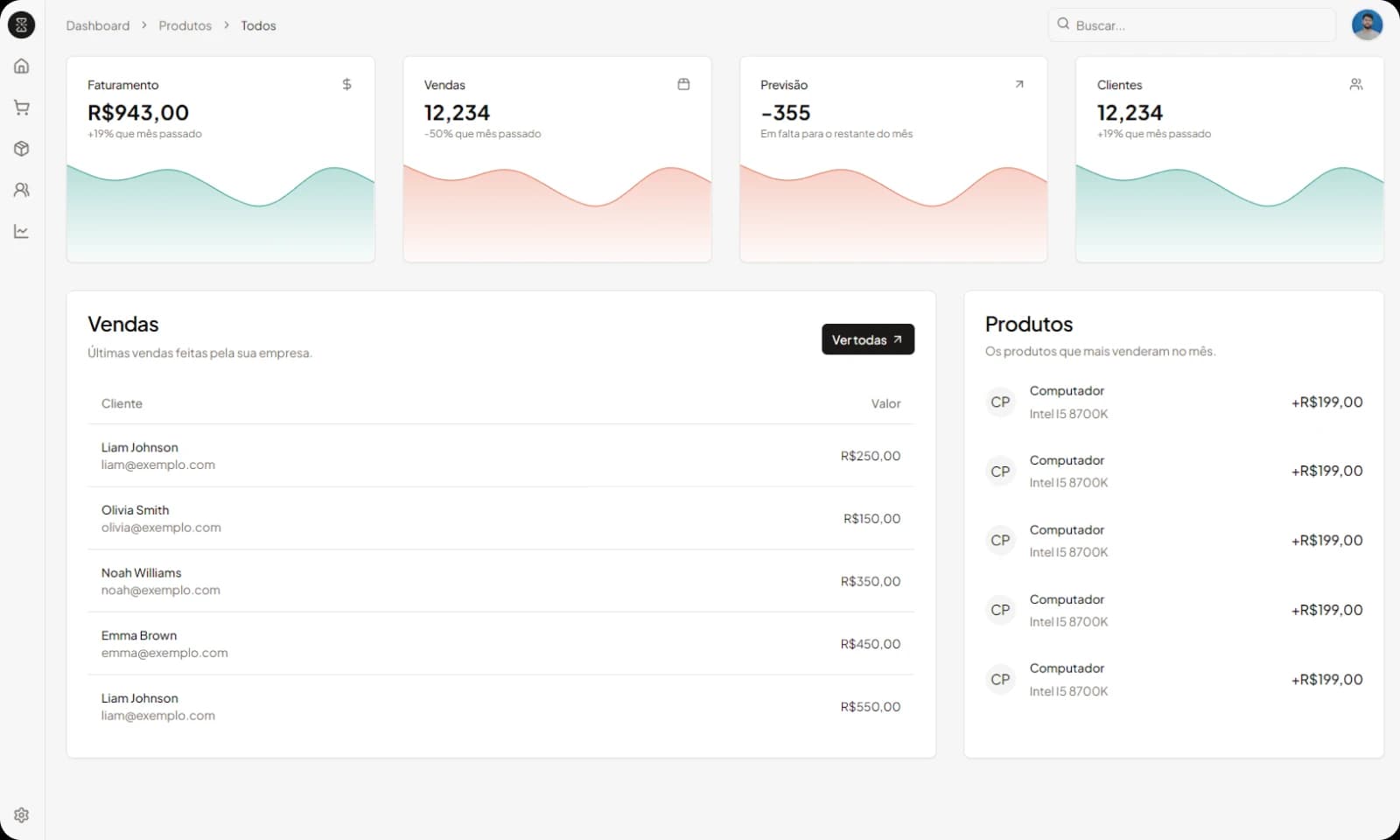Select the Noah Williams row

pos(500,581)
